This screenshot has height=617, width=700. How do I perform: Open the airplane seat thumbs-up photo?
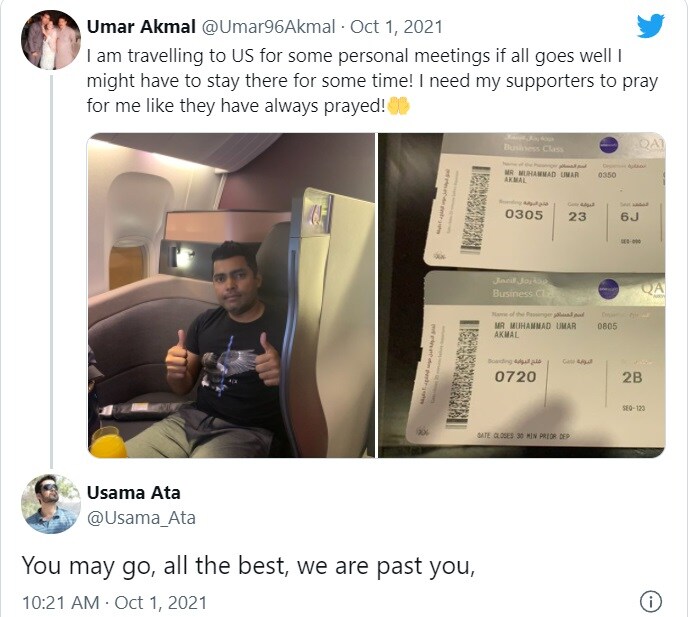pyautogui.click(x=231, y=295)
